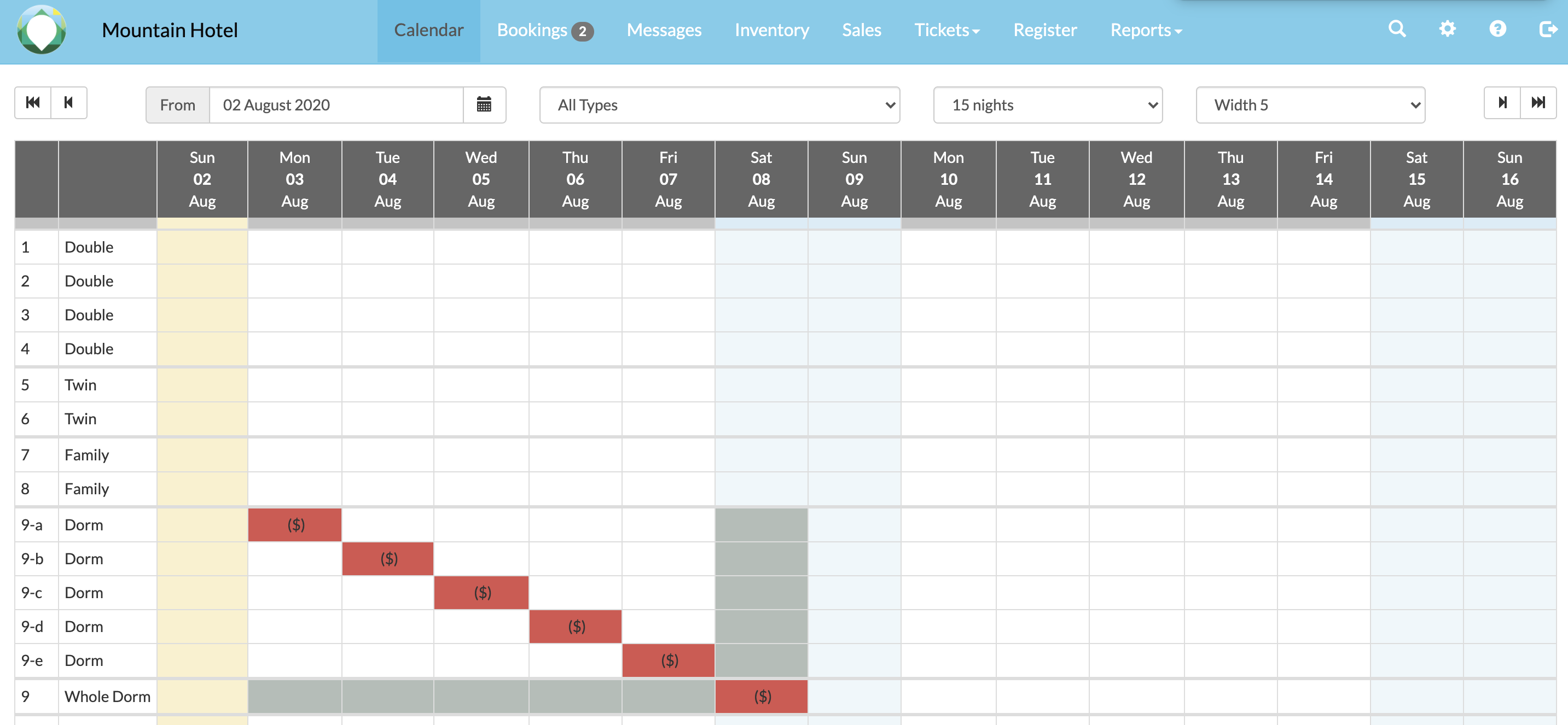
Task: Click the help question mark icon
Action: [1497, 29]
